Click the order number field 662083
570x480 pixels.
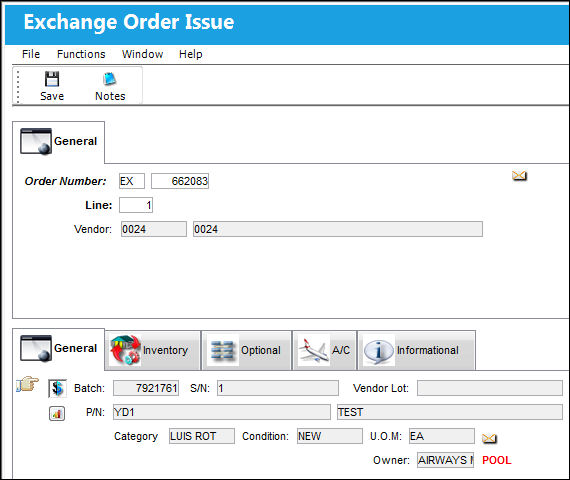tap(180, 181)
